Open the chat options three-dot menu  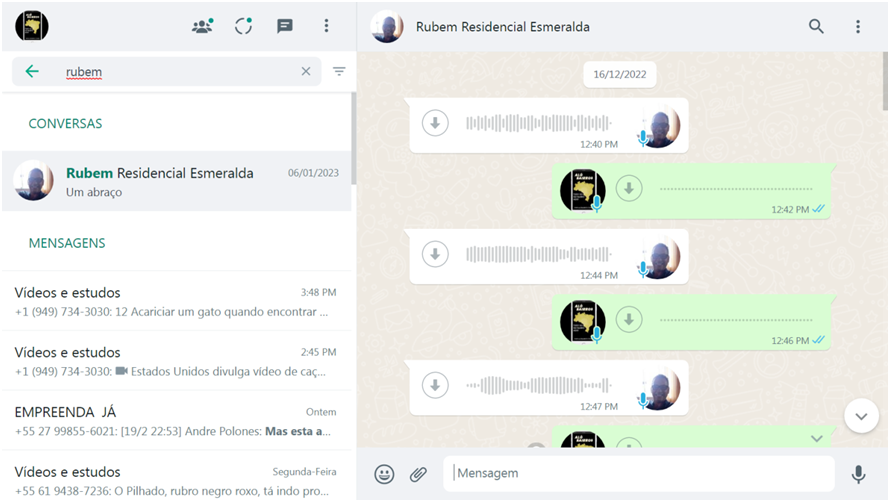pos(858,26)
